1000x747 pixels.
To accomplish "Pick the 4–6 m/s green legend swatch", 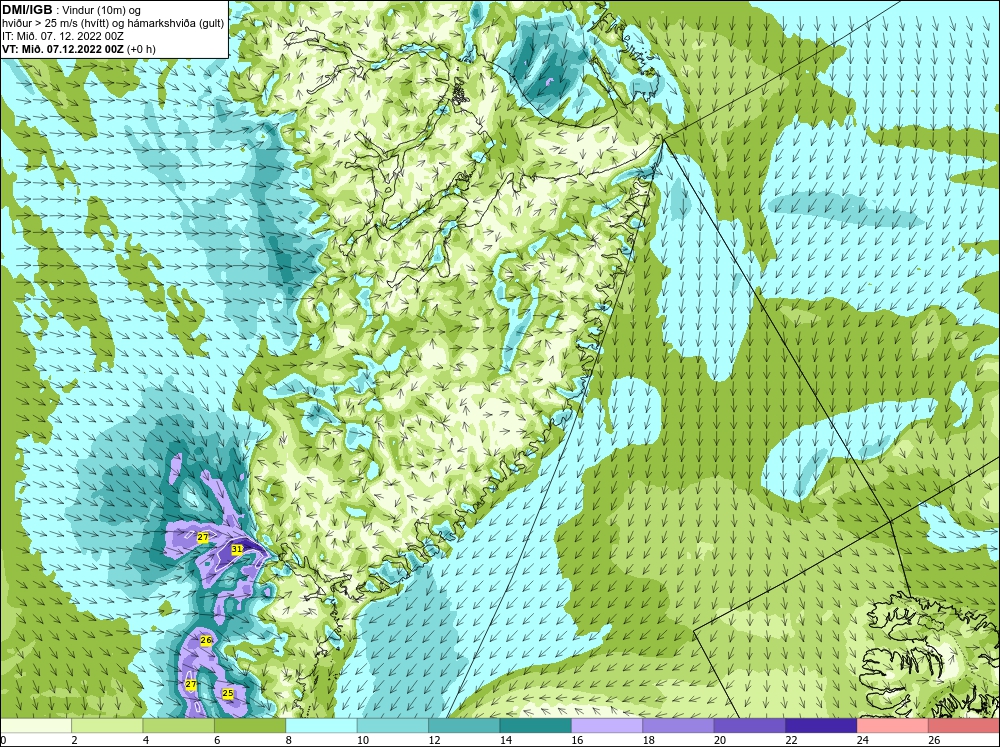I will point(179,726).
